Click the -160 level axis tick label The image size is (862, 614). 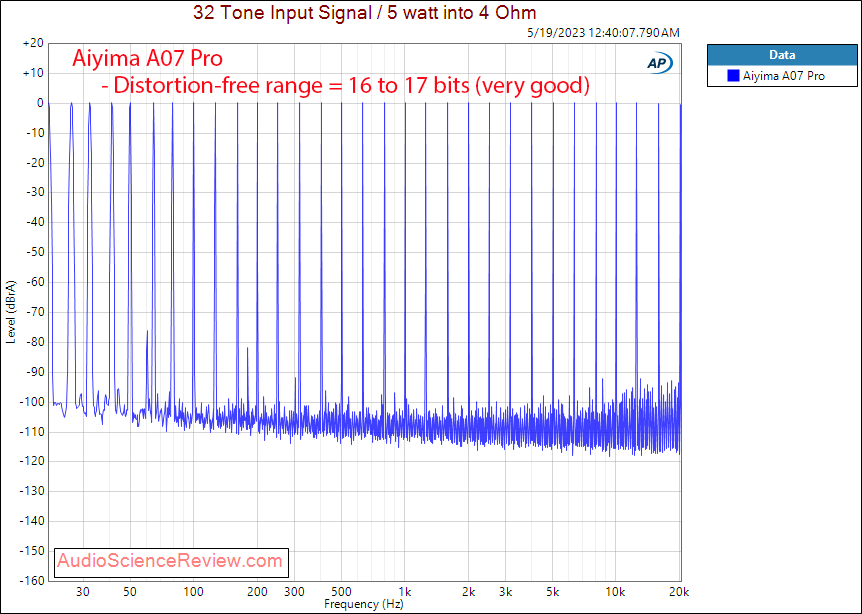coord(31,580)
